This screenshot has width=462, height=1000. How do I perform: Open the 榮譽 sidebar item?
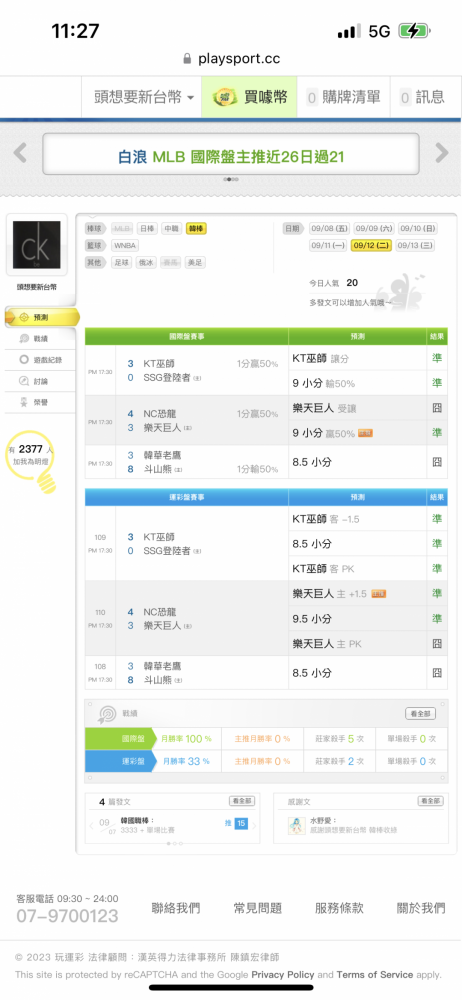(x=40, y=402)
